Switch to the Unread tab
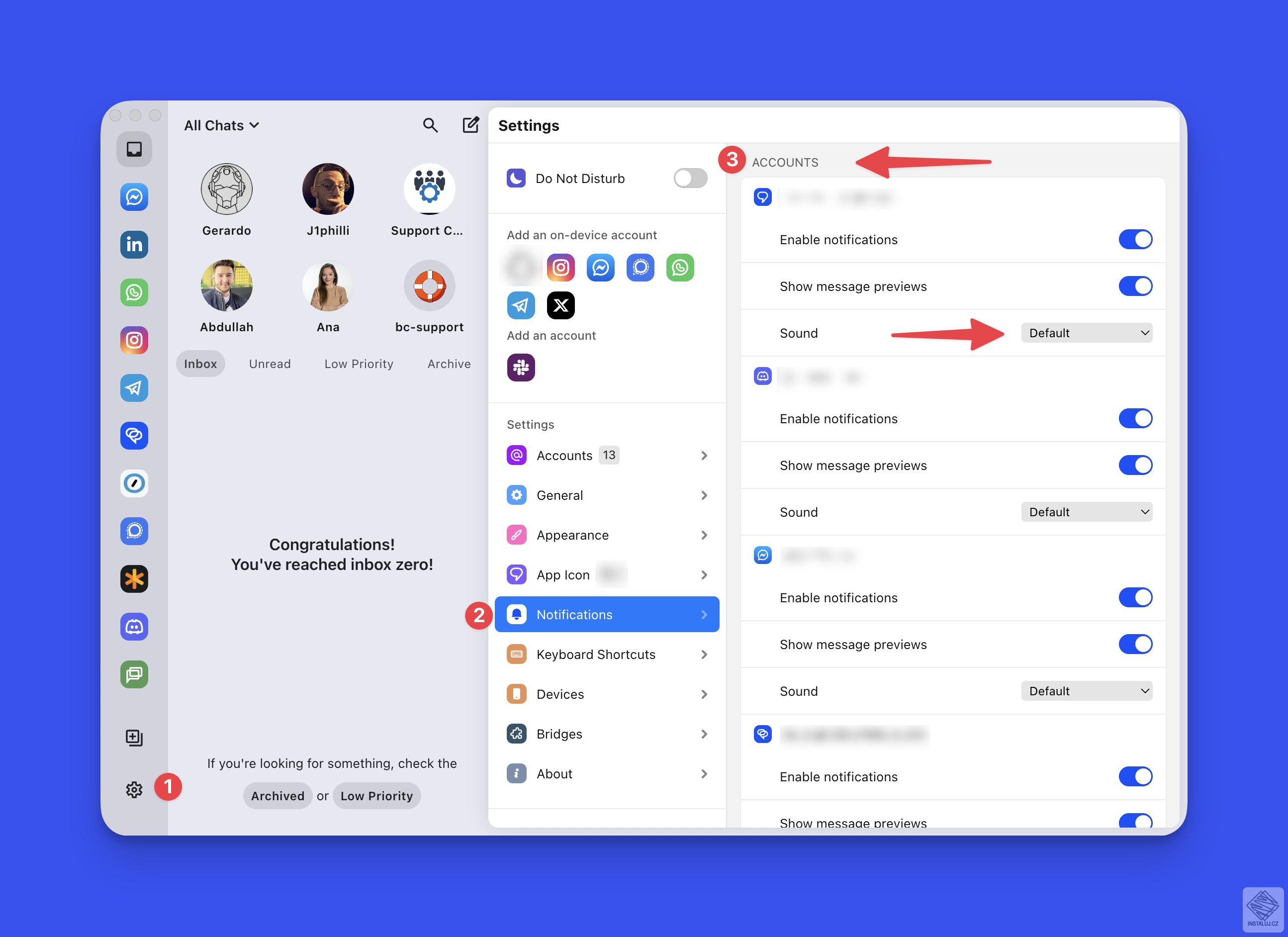This screenshot has width=1288, height=937. 270,364
